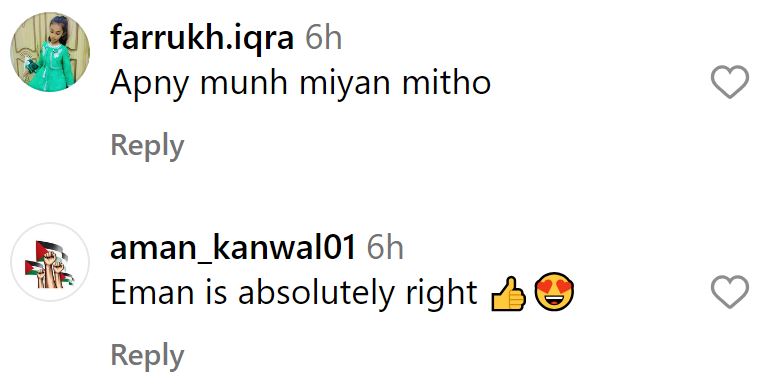Click the heart-eyes emoji in the comment
This screenshot has height=392, width=767.
(554, 292)
